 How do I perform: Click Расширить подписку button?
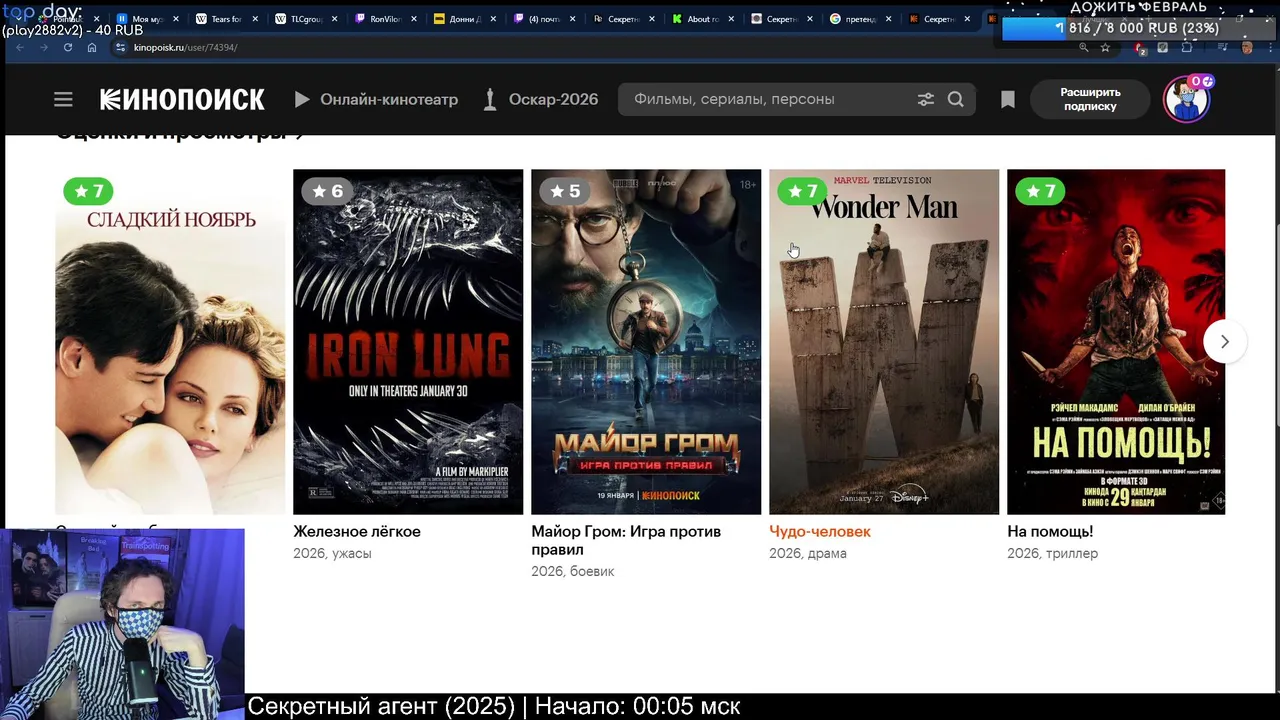pyautogui.click(x=1090, y=99)
